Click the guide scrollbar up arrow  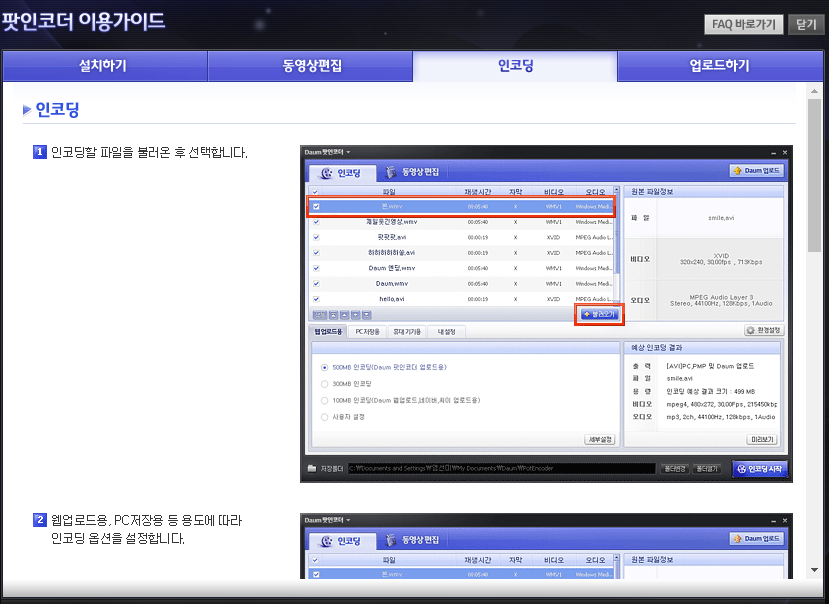coord(814,91)
